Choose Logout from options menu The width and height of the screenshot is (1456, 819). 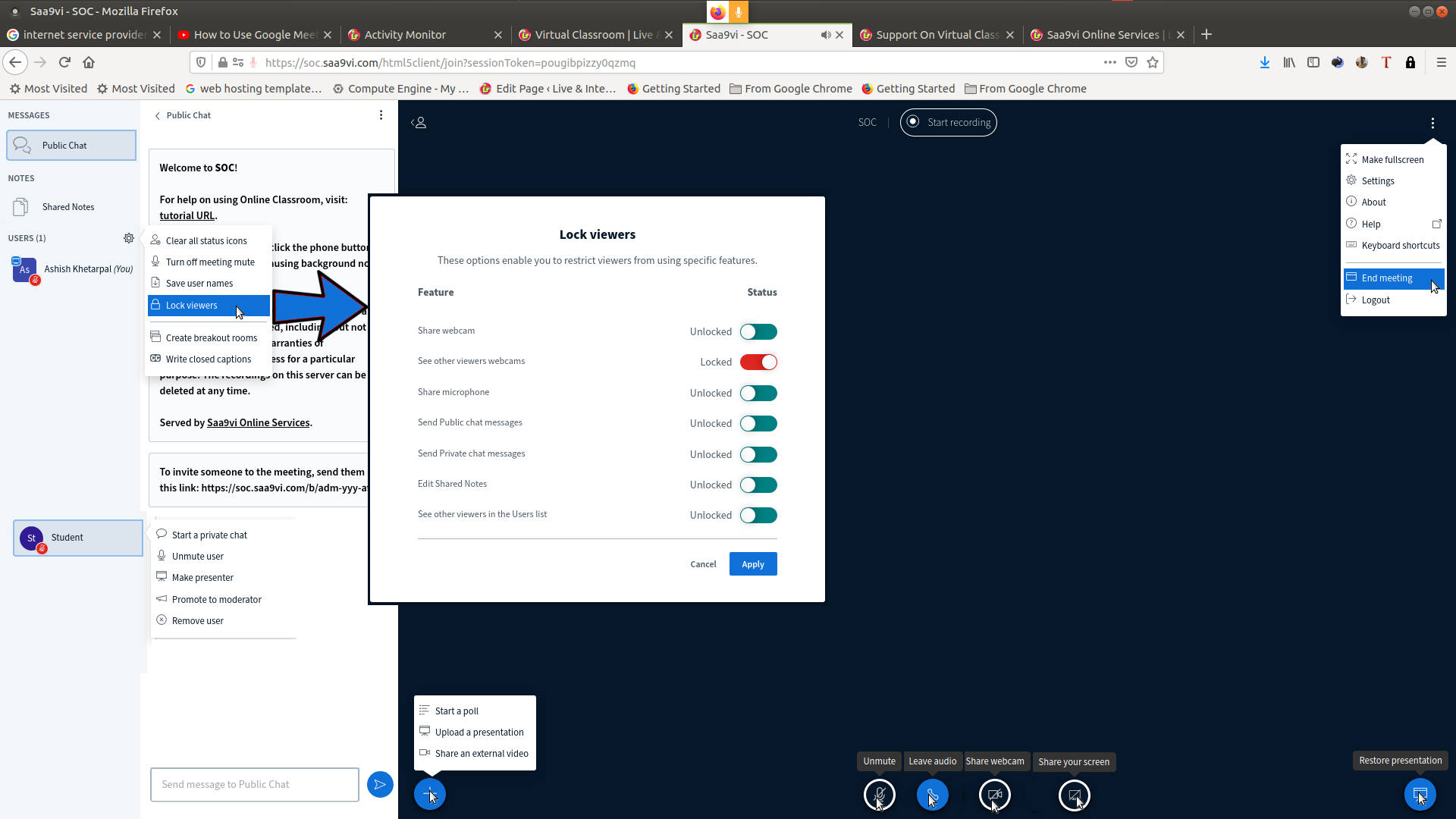pos(1394,300)
